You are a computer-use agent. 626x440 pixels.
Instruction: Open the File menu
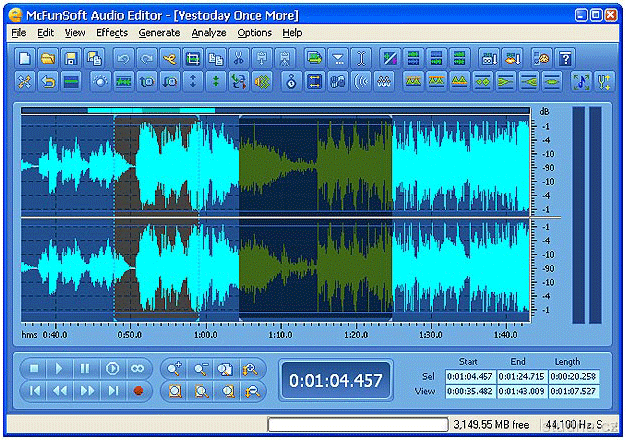point(19,33)
